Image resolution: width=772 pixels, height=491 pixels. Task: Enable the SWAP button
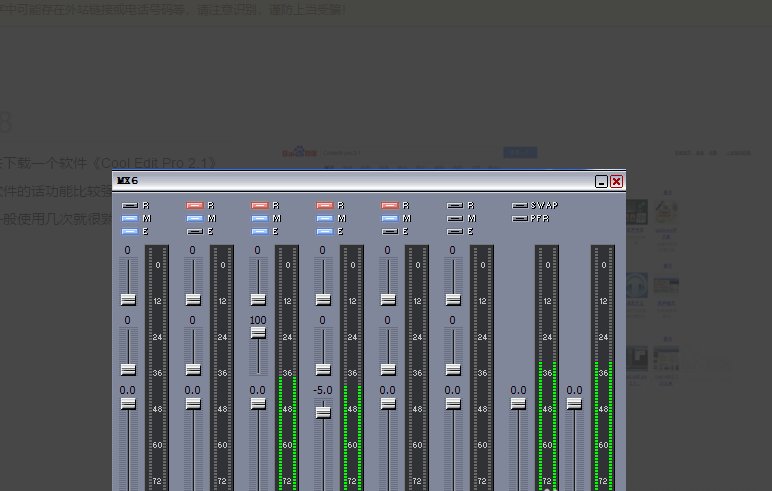point(520,205)
